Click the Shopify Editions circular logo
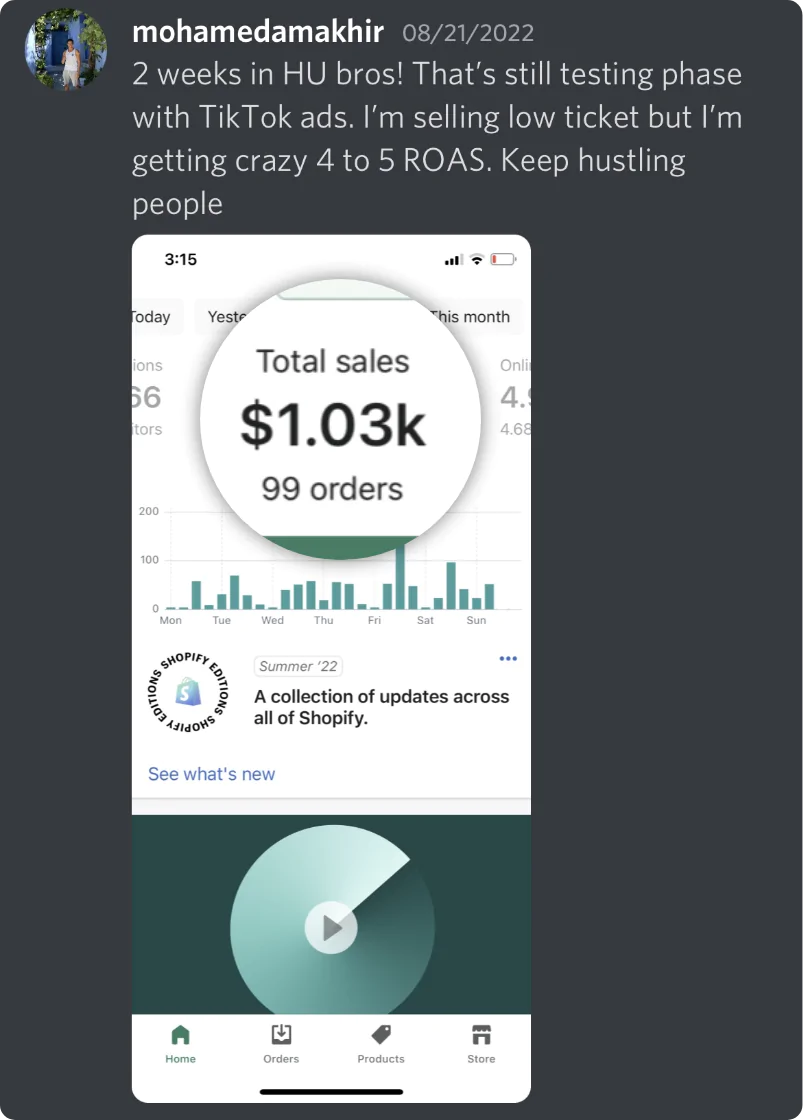Viewport: 803px width, 1120px height. 190,691
